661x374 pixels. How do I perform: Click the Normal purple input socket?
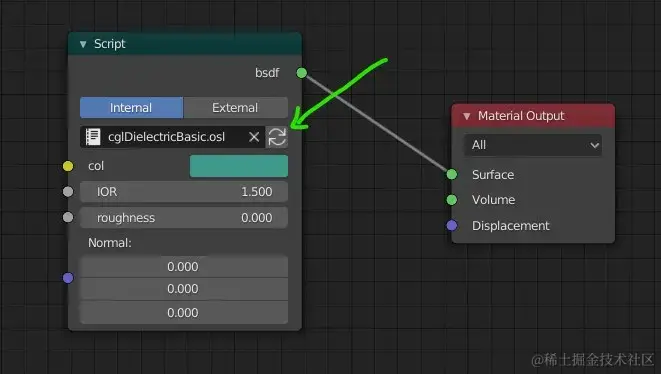pos(68,278)
